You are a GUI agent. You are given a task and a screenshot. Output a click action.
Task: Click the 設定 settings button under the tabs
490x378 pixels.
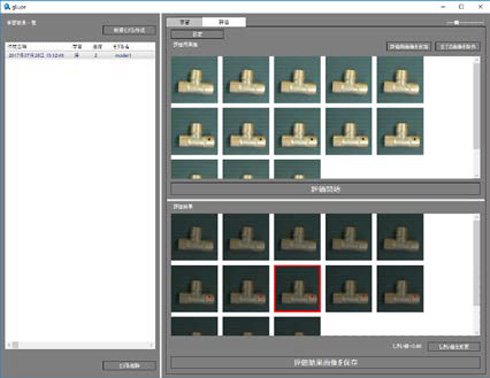(x=197, y=34)
